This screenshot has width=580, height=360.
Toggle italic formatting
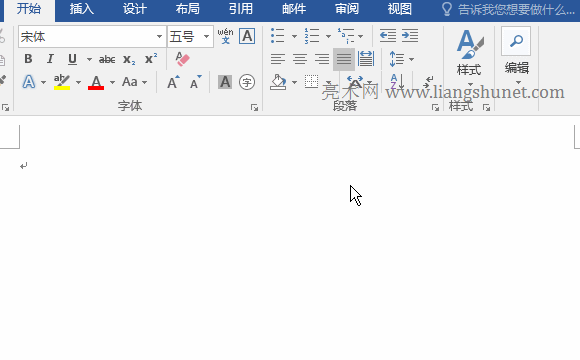click(50, 59)
